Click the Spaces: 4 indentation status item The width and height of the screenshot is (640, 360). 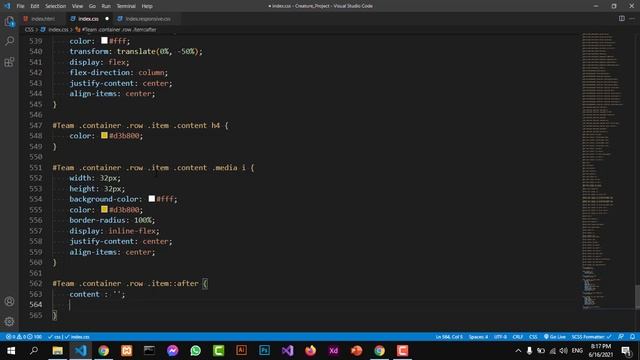pyautogui.click(x=478, y=337)
